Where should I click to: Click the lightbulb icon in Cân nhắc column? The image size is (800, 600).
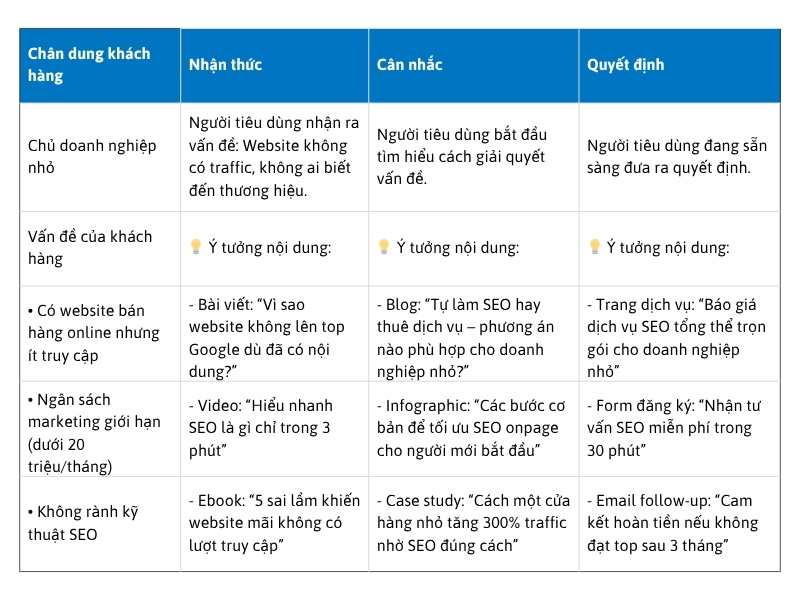(383, 248)
